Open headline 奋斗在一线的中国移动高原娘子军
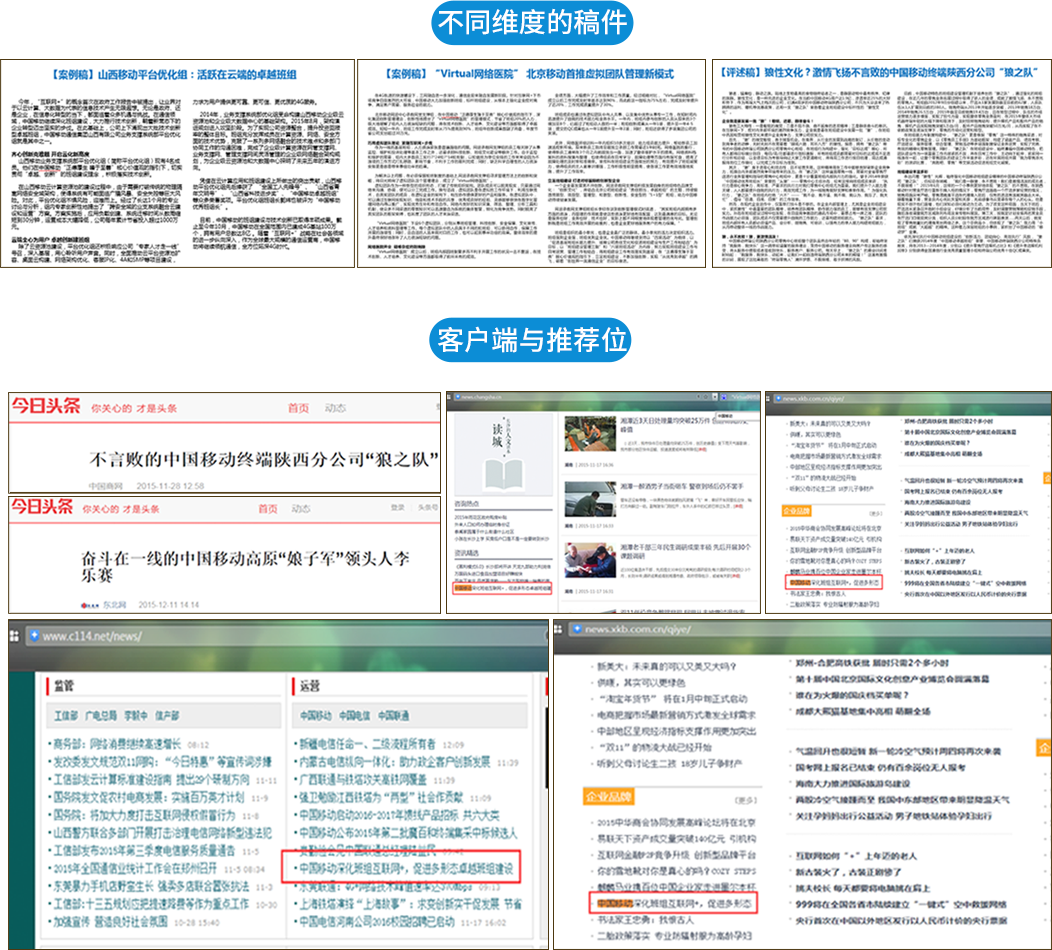 (245, 566)
